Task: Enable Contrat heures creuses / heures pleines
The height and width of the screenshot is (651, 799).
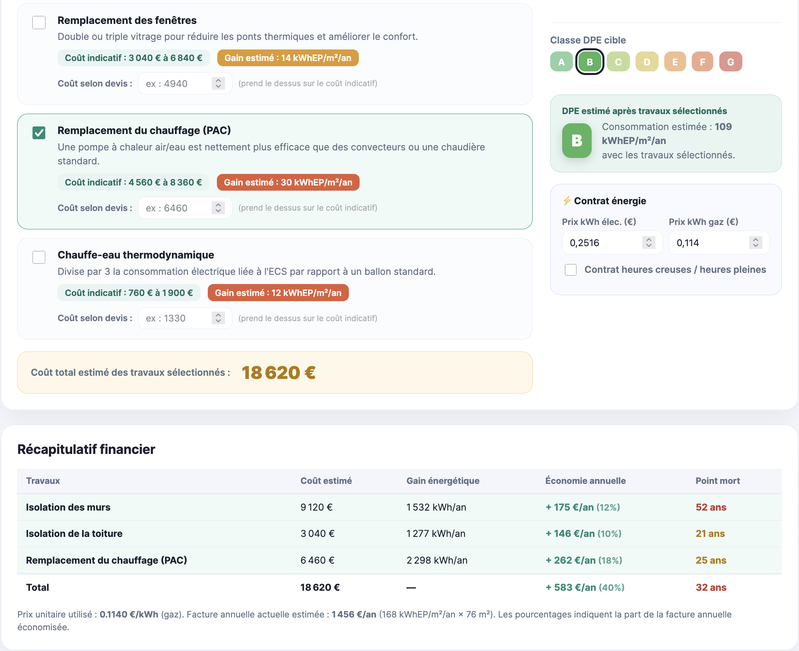Action: [x=571, y=269]
